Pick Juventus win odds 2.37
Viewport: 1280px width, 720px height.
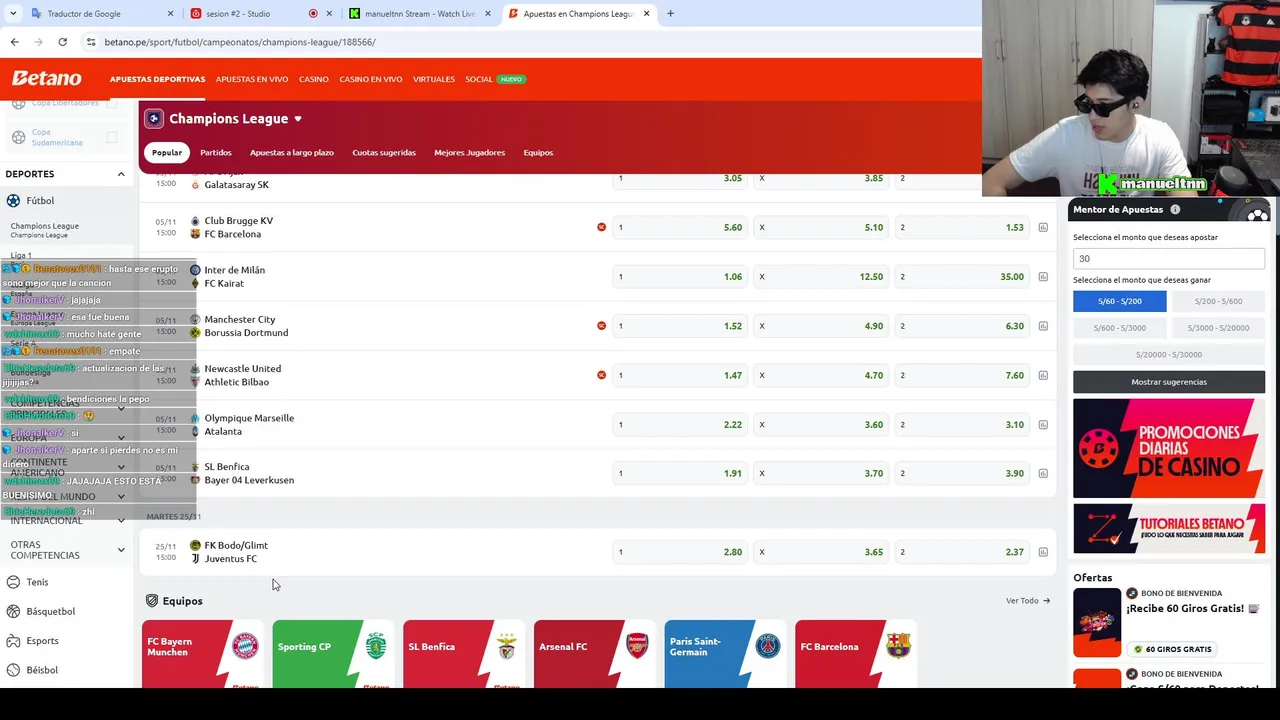click(x=963, y=552)
